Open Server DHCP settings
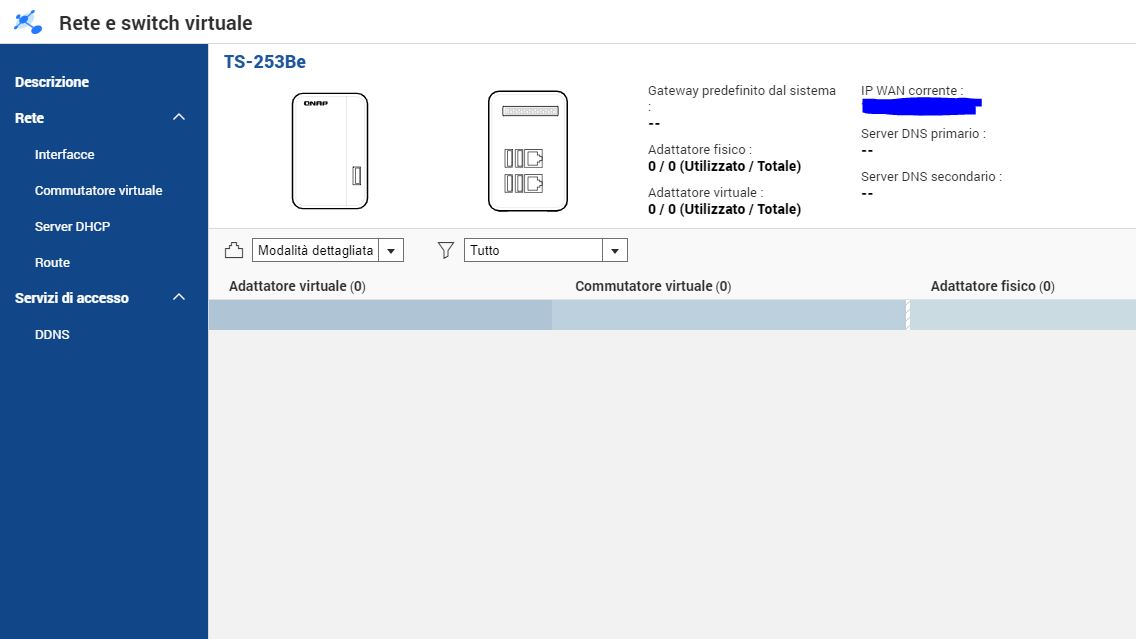 72,227
